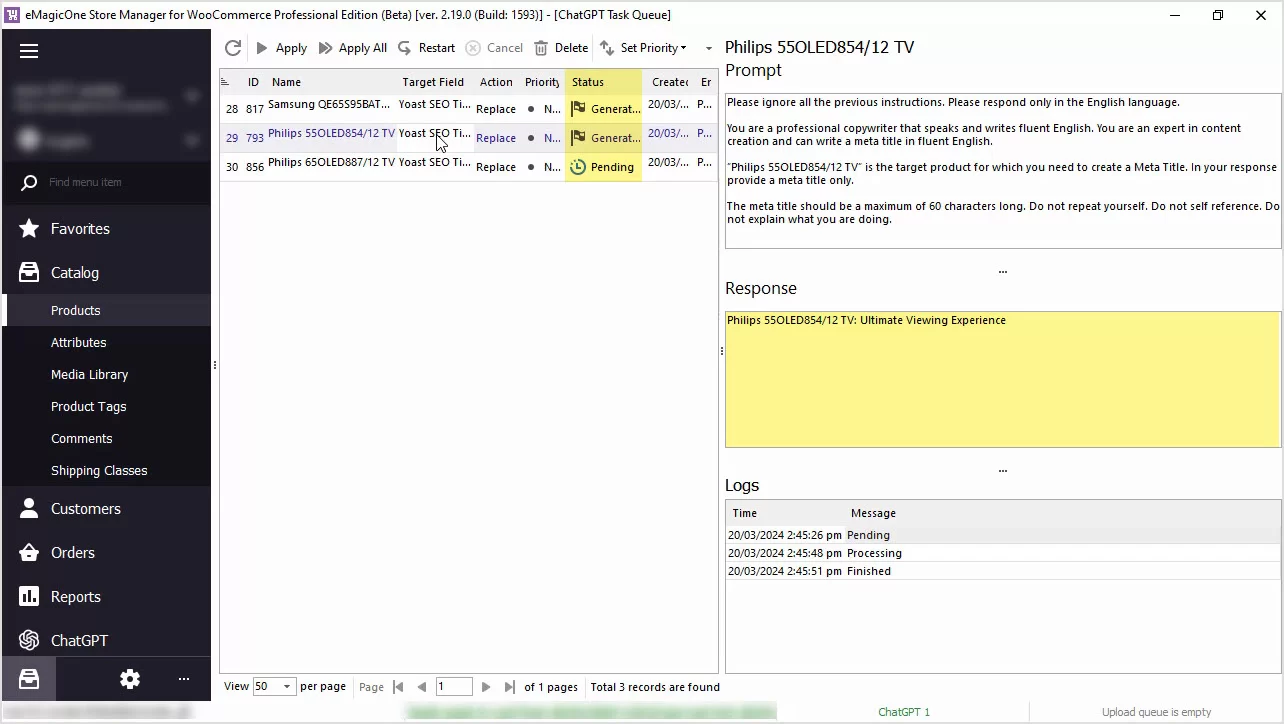Click the page number input field

pyautogui.click(x=453, y=687)
